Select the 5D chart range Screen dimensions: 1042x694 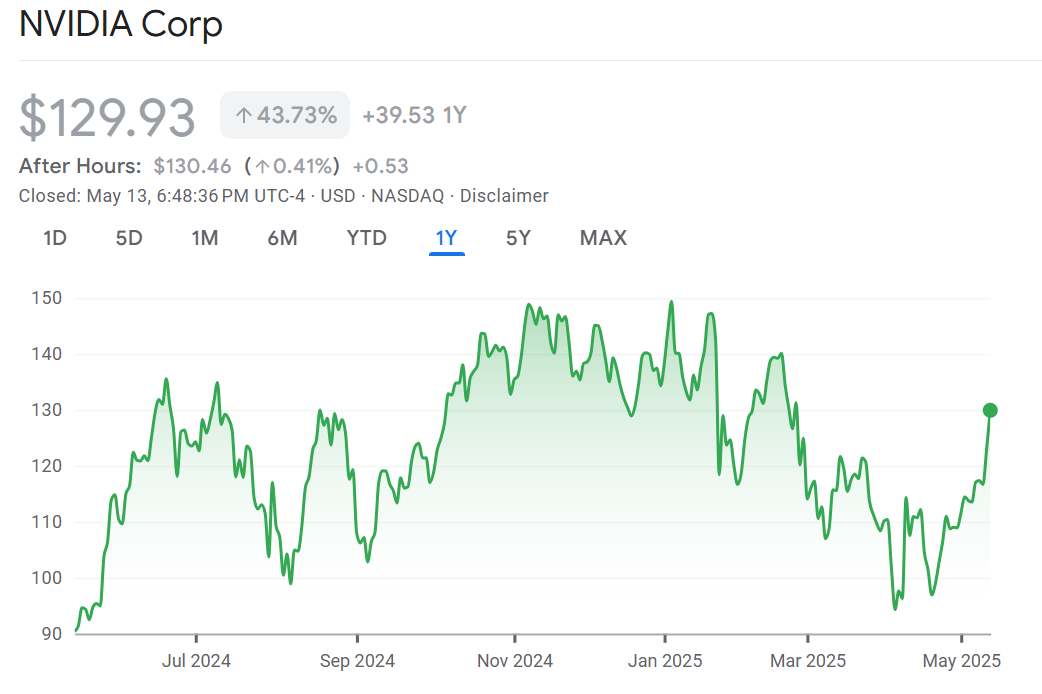pyautogui.click(x=129, y=238)
